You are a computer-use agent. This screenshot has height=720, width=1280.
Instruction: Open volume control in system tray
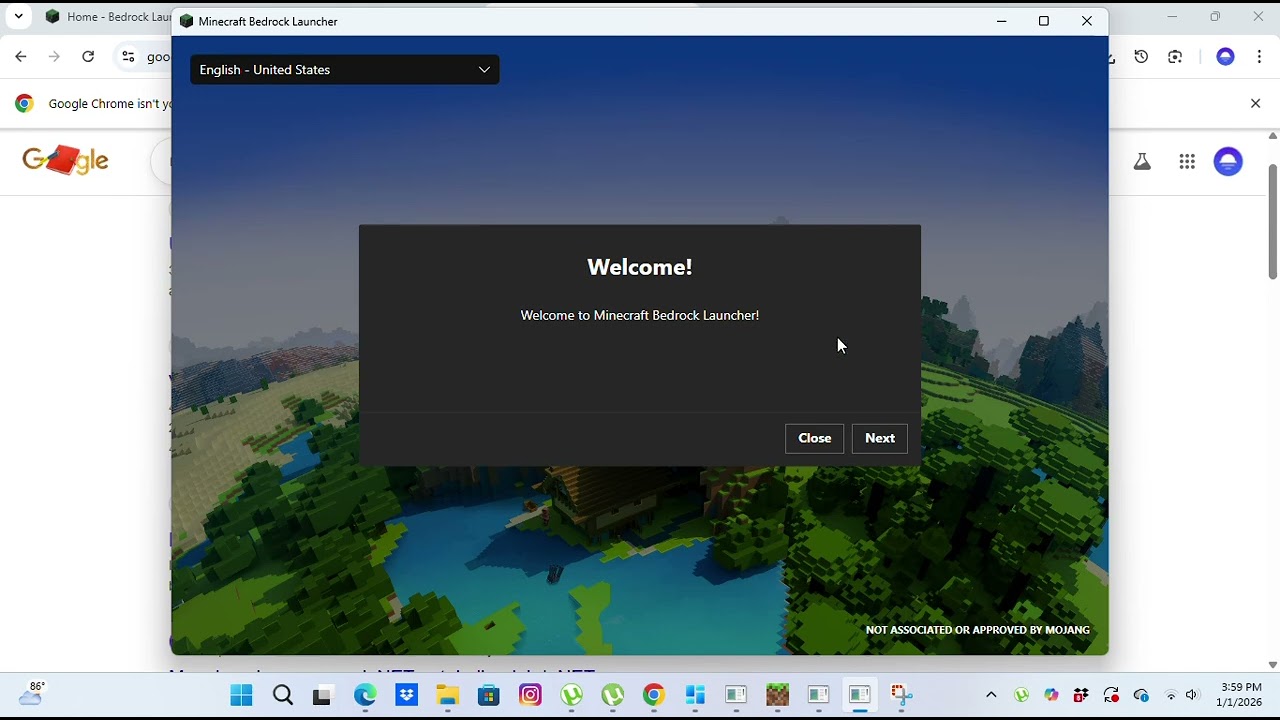1190,695
